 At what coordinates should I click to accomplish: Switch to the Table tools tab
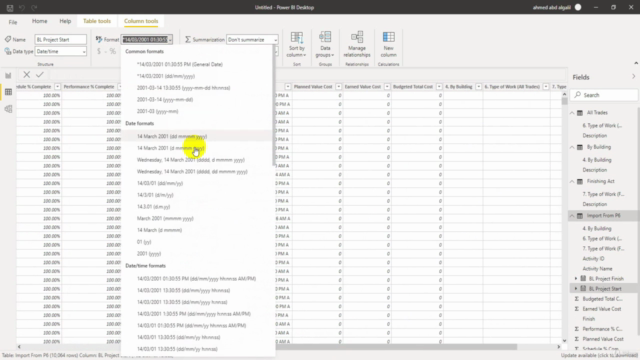pyautogui.click(x=97, y=21)
